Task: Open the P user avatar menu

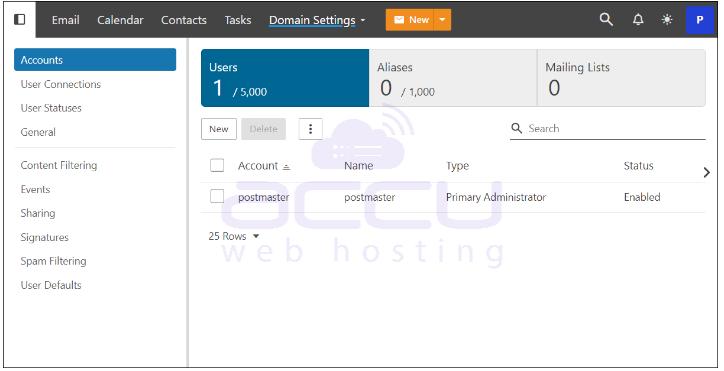Action: pos(700,19)
